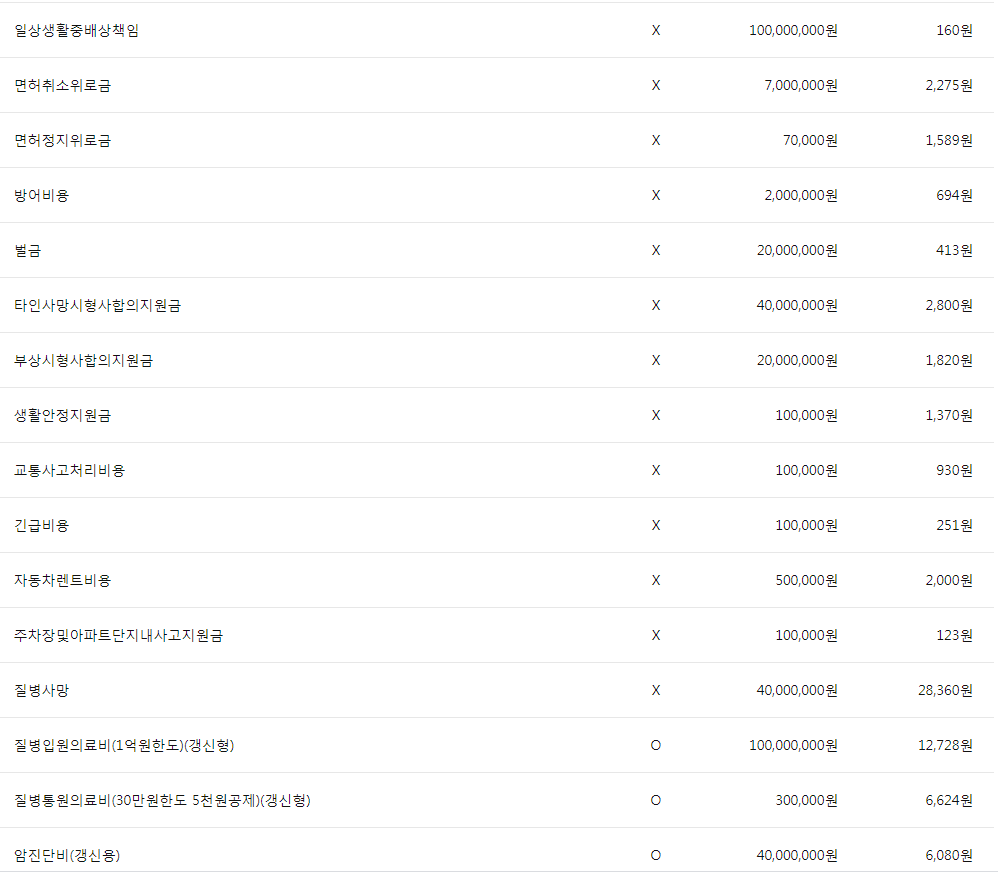The width and height of the screenshot is (998, 872).
Task: Click the 28,360원 premium value
Action: point(945,691)
